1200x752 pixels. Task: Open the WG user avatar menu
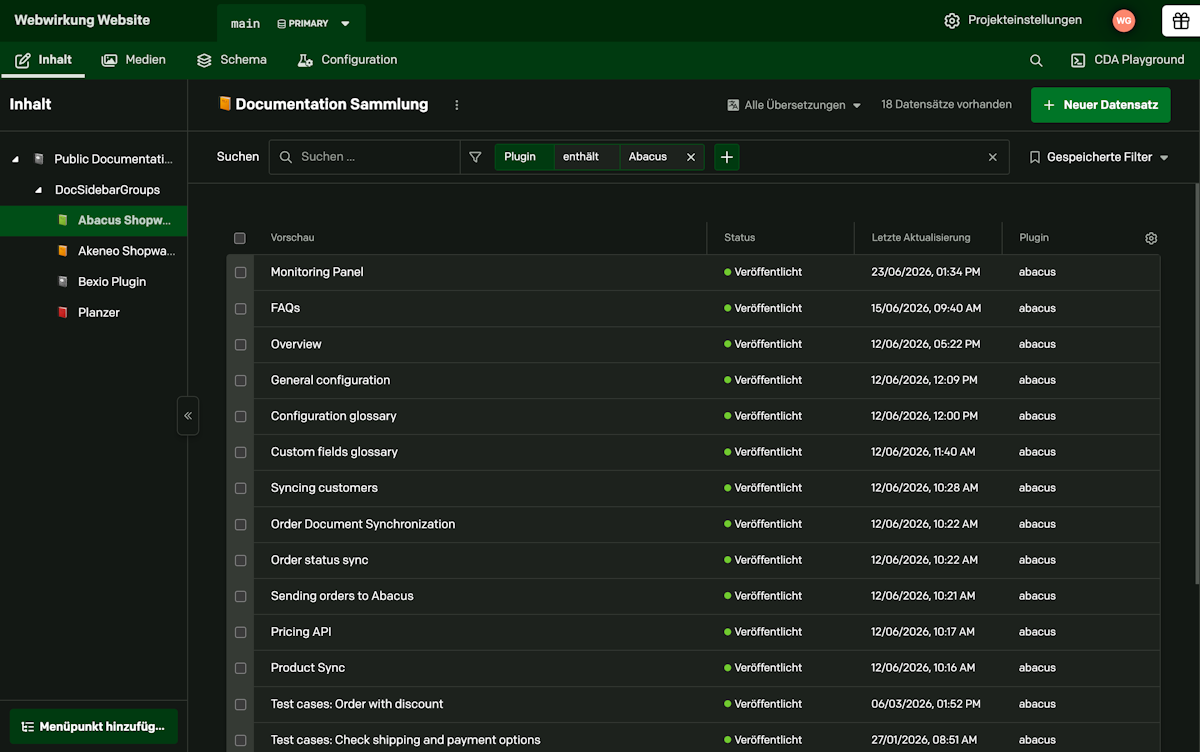pyautogui.click(x=1124, y=20)
